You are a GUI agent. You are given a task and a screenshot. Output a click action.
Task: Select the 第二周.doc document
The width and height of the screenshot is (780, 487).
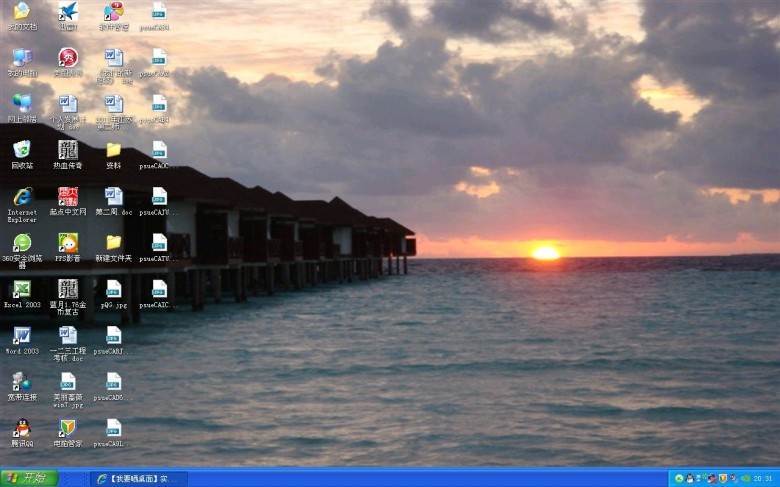113,197
